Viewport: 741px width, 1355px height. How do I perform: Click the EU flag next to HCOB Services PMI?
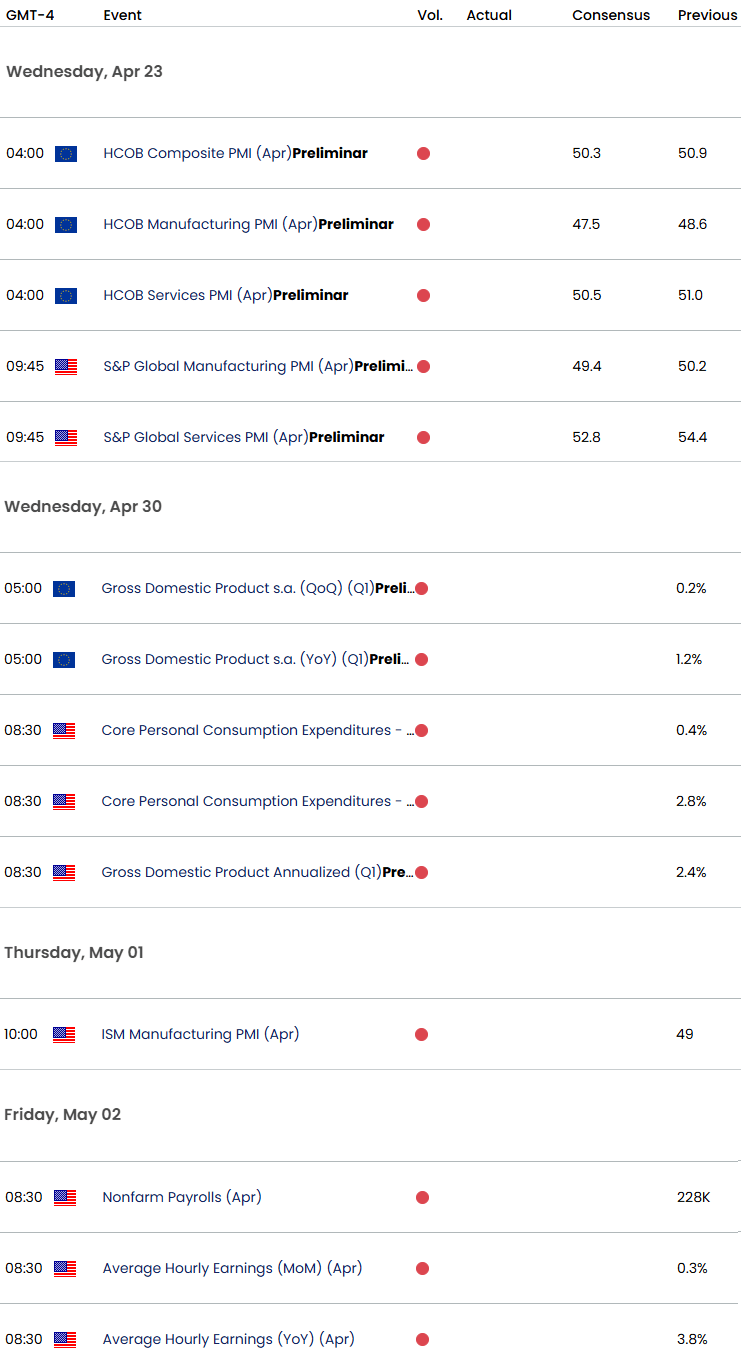tap(64, 295)
